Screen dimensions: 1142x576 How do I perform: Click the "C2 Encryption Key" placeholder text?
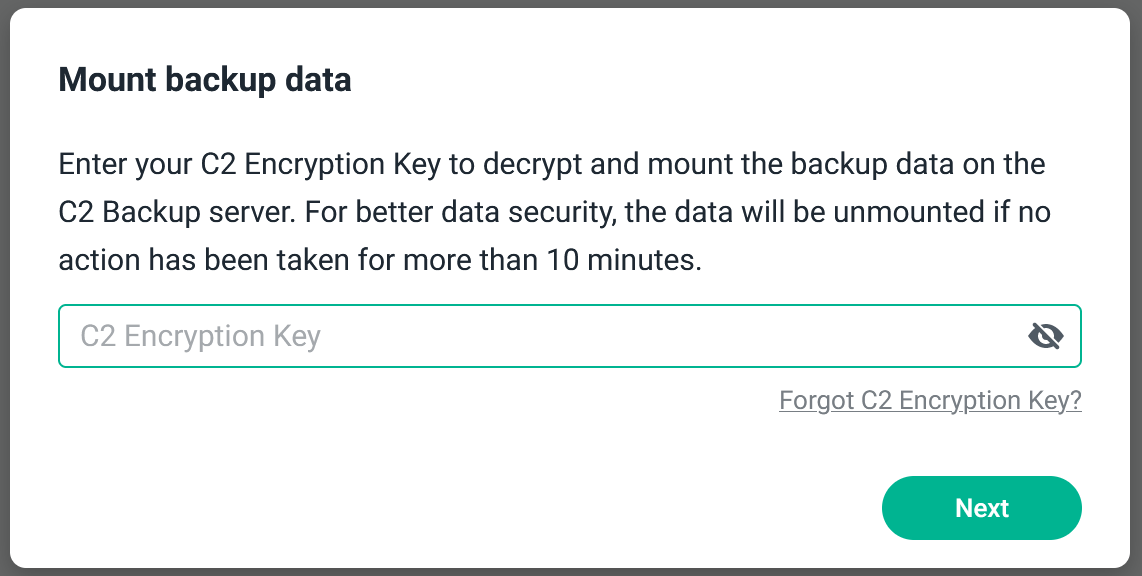(200, 336)
